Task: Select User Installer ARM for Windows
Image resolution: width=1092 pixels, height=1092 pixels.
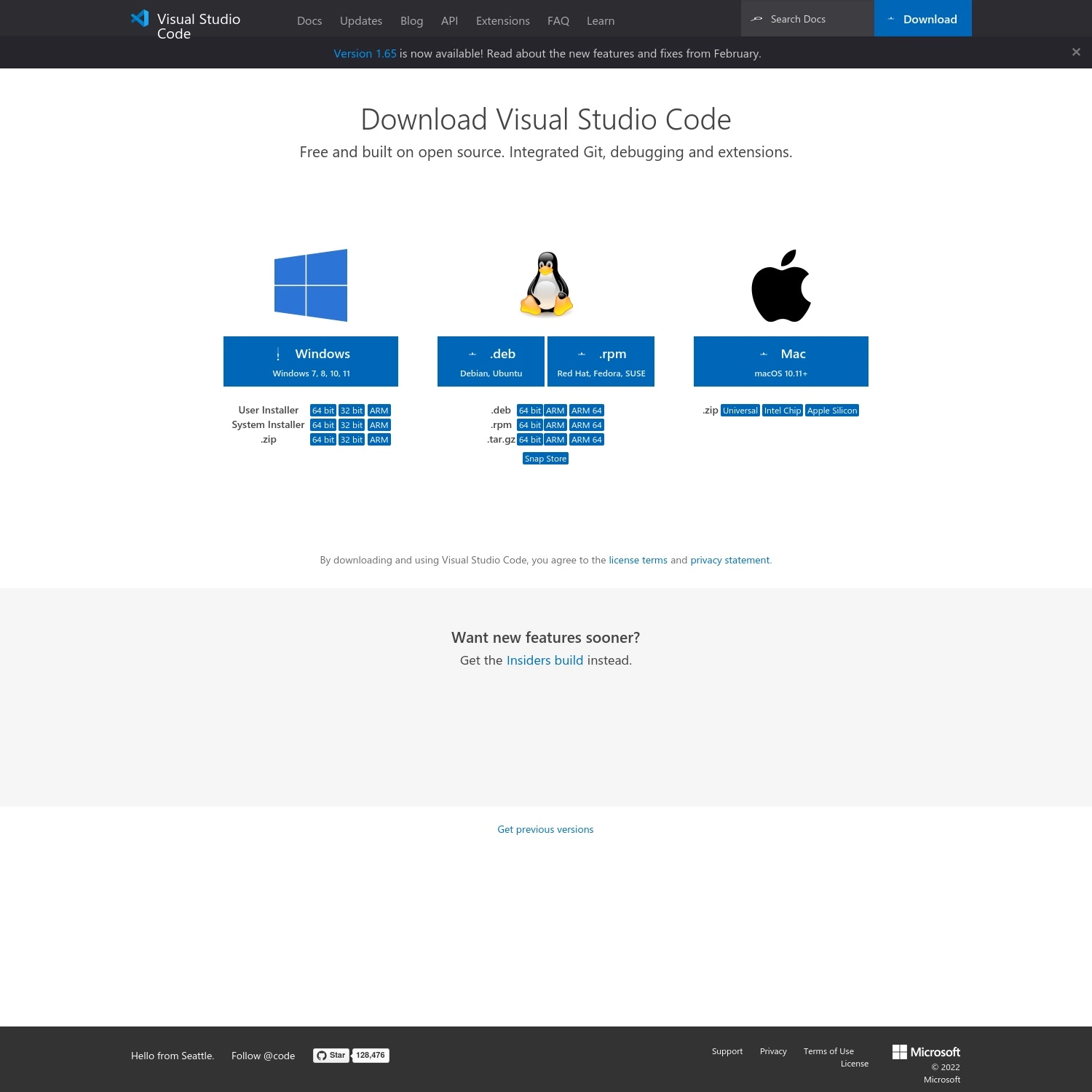Action: tap(379, 411)
